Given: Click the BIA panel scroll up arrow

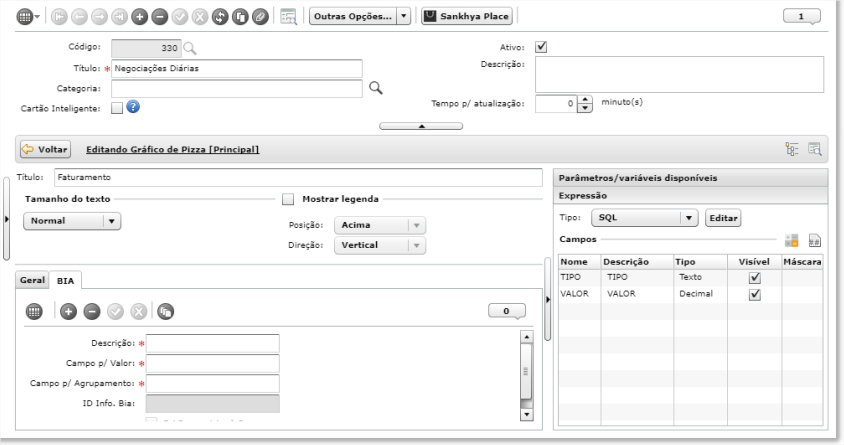Looking at the screenshot, I should [526, 337].
